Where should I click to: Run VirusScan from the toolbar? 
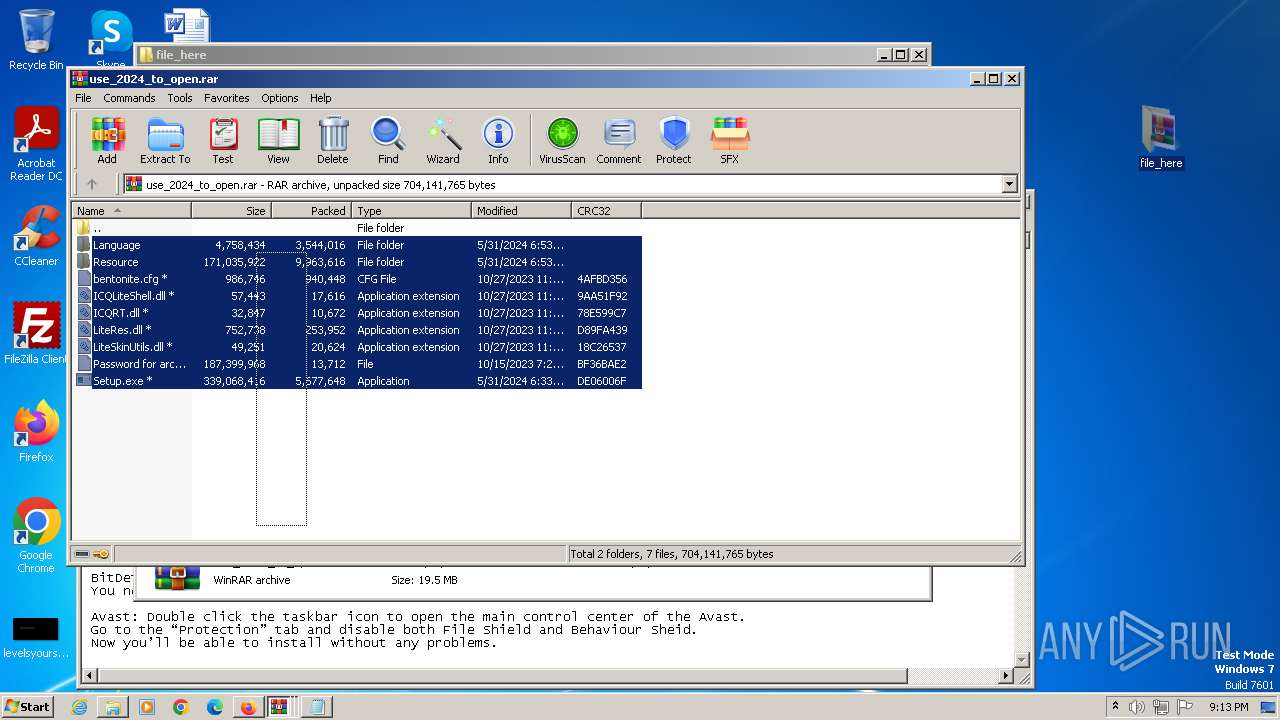coord(562,140)
